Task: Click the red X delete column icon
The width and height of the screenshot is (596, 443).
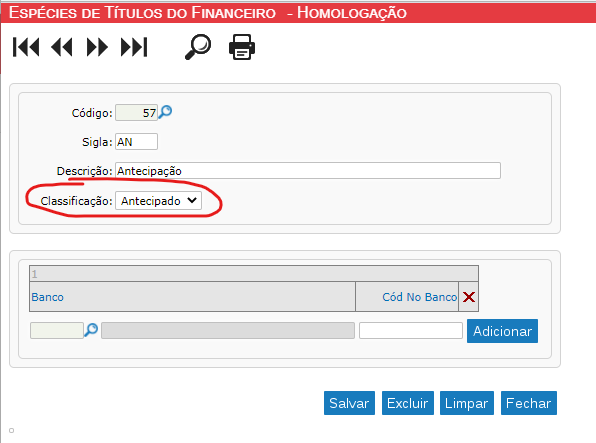Action: click(x=469, y=297)
